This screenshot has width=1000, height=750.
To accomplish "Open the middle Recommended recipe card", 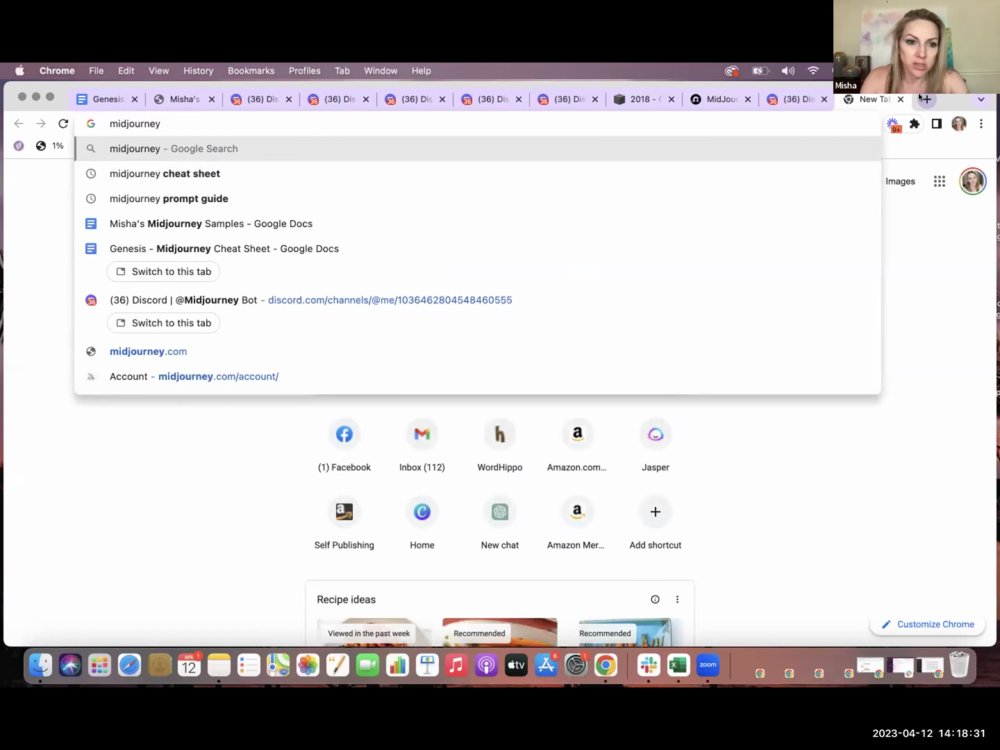I will (499, 631).
